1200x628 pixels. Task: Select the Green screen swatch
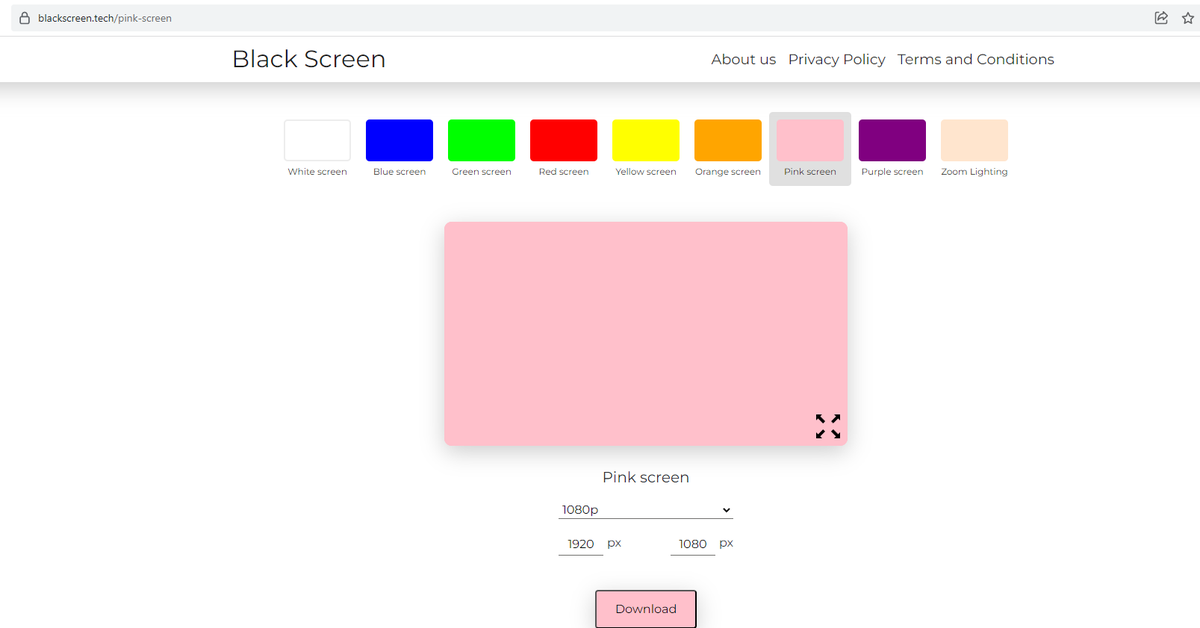click(481, 138)
